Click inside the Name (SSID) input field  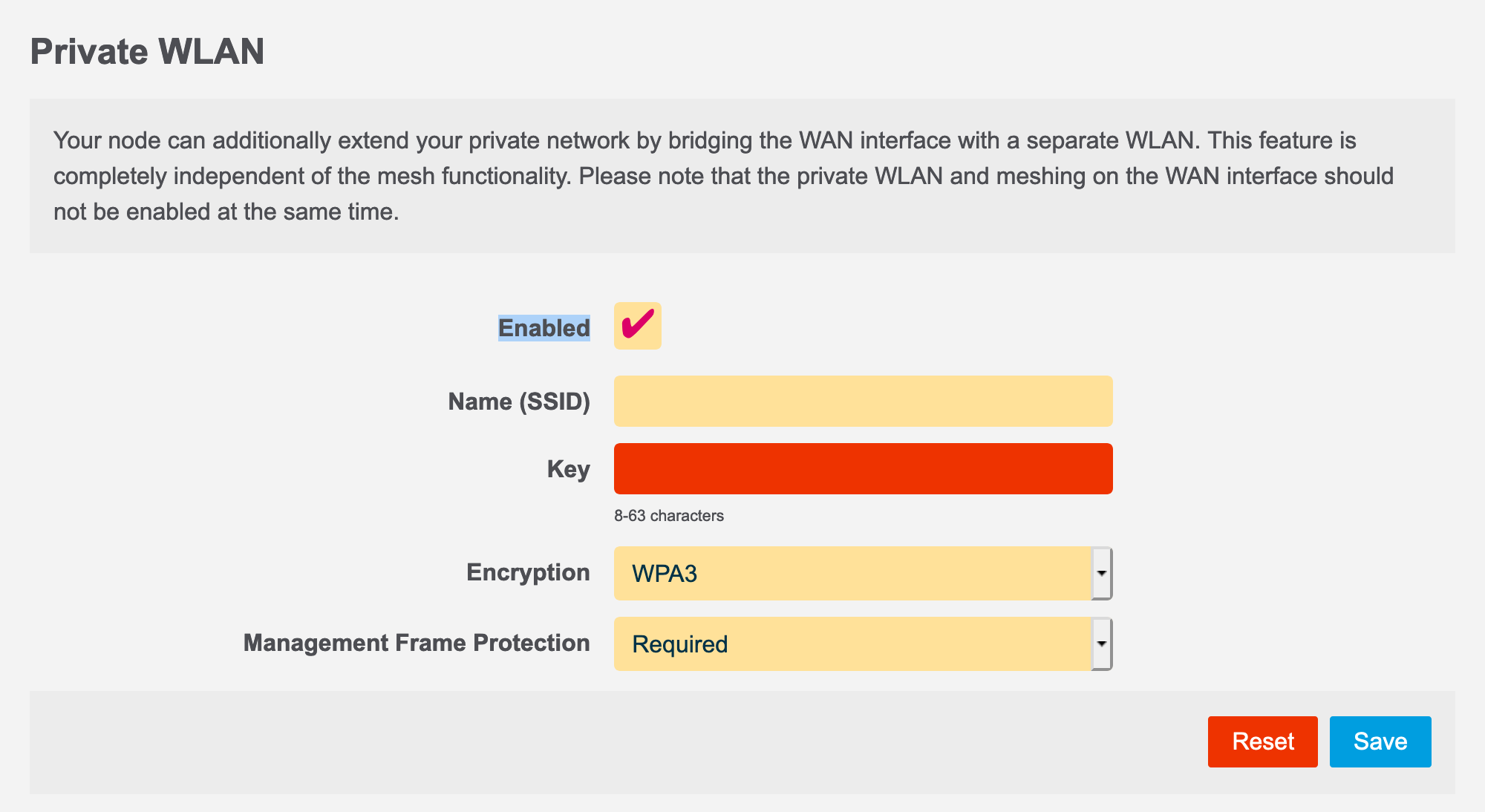point(861,401)
